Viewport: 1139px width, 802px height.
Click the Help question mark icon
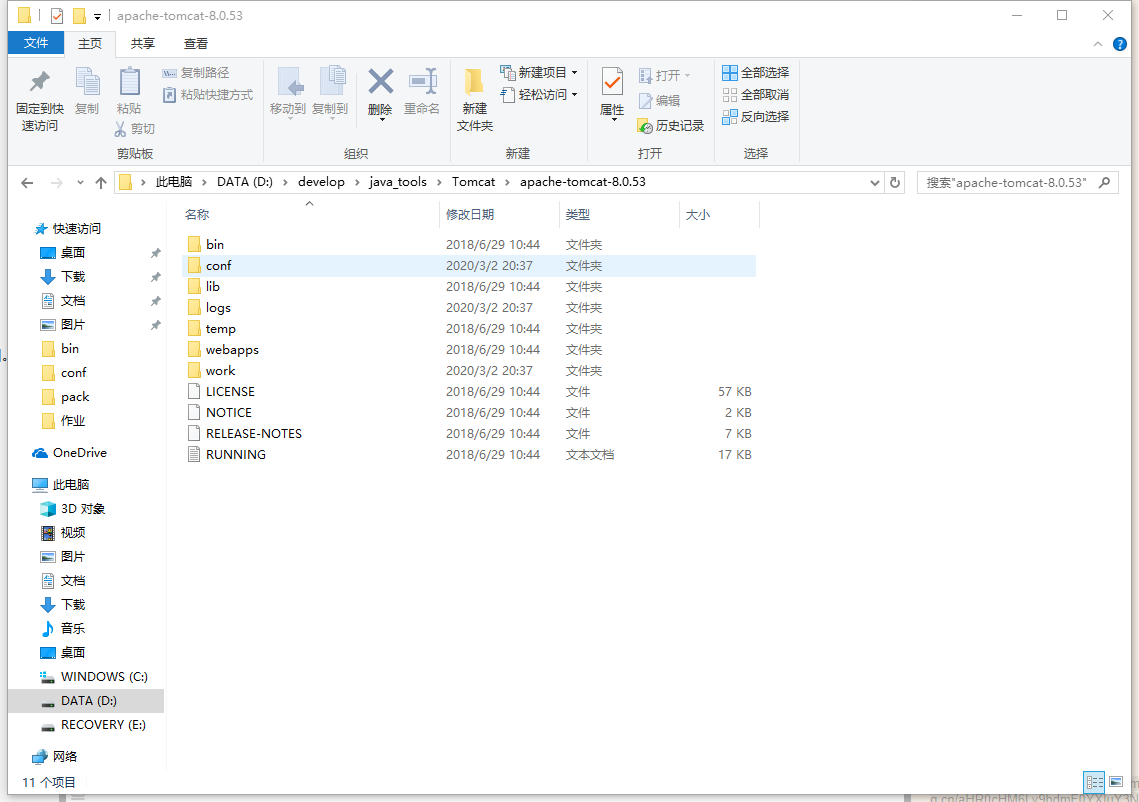pos(1119,44)
